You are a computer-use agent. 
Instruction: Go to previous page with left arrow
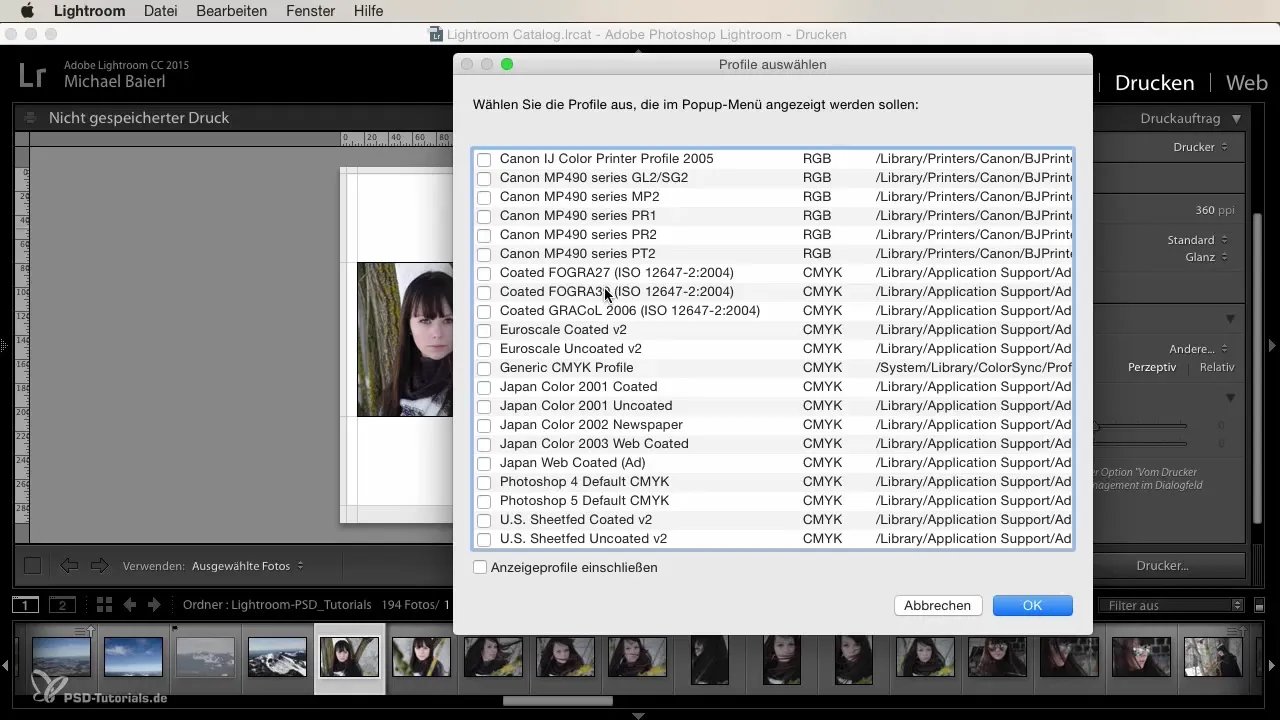pos(69,566)
